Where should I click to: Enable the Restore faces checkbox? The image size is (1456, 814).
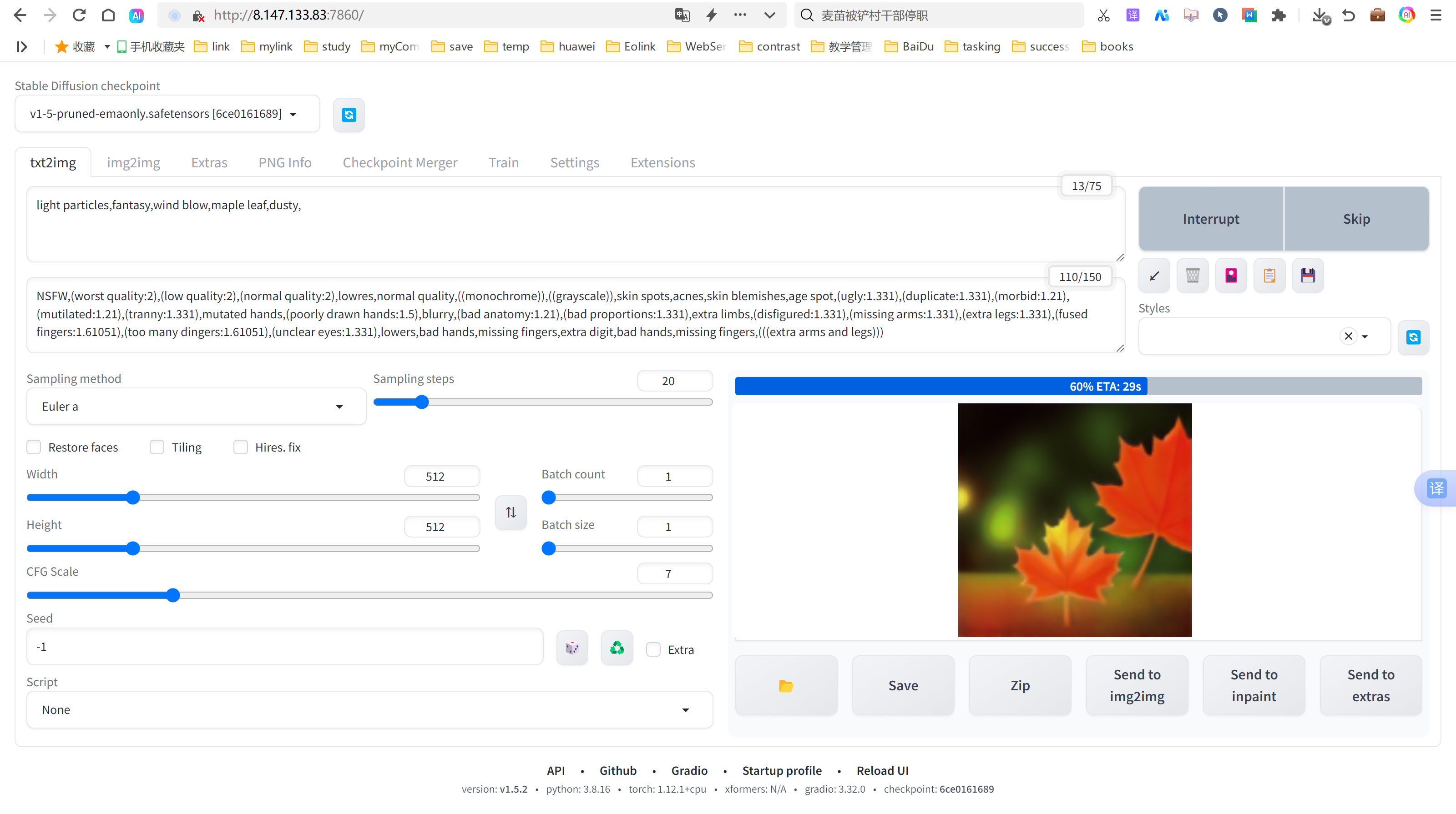pyautogui.click(x=34, y=447)
